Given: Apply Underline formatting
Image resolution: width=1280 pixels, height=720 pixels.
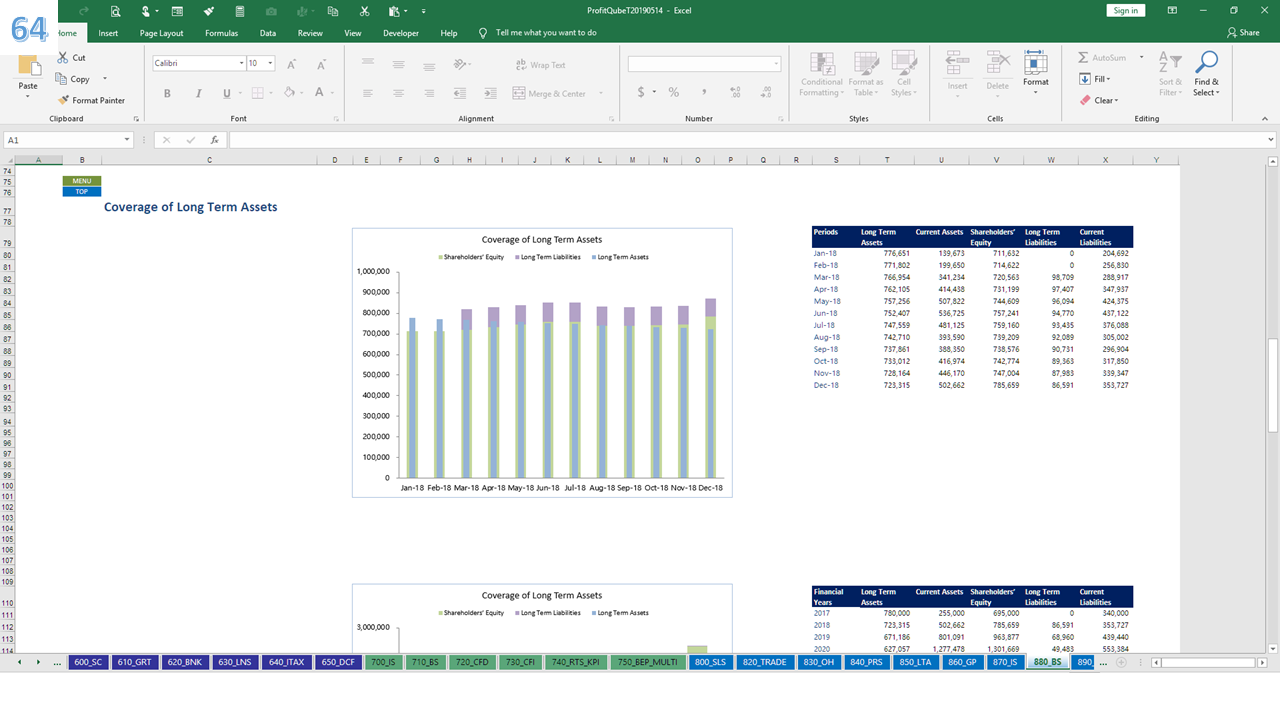Looking at the screenshot, I should (x=226, y=93).
